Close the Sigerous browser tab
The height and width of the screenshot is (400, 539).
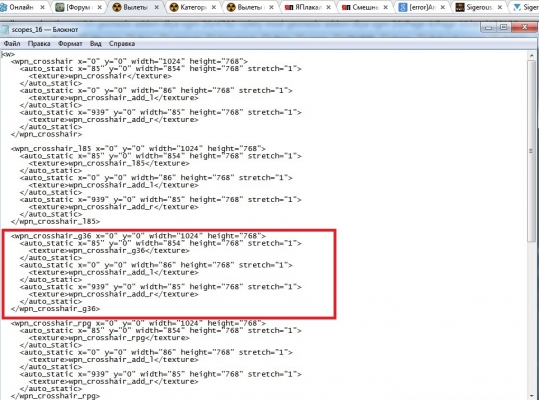coord(499,7)
